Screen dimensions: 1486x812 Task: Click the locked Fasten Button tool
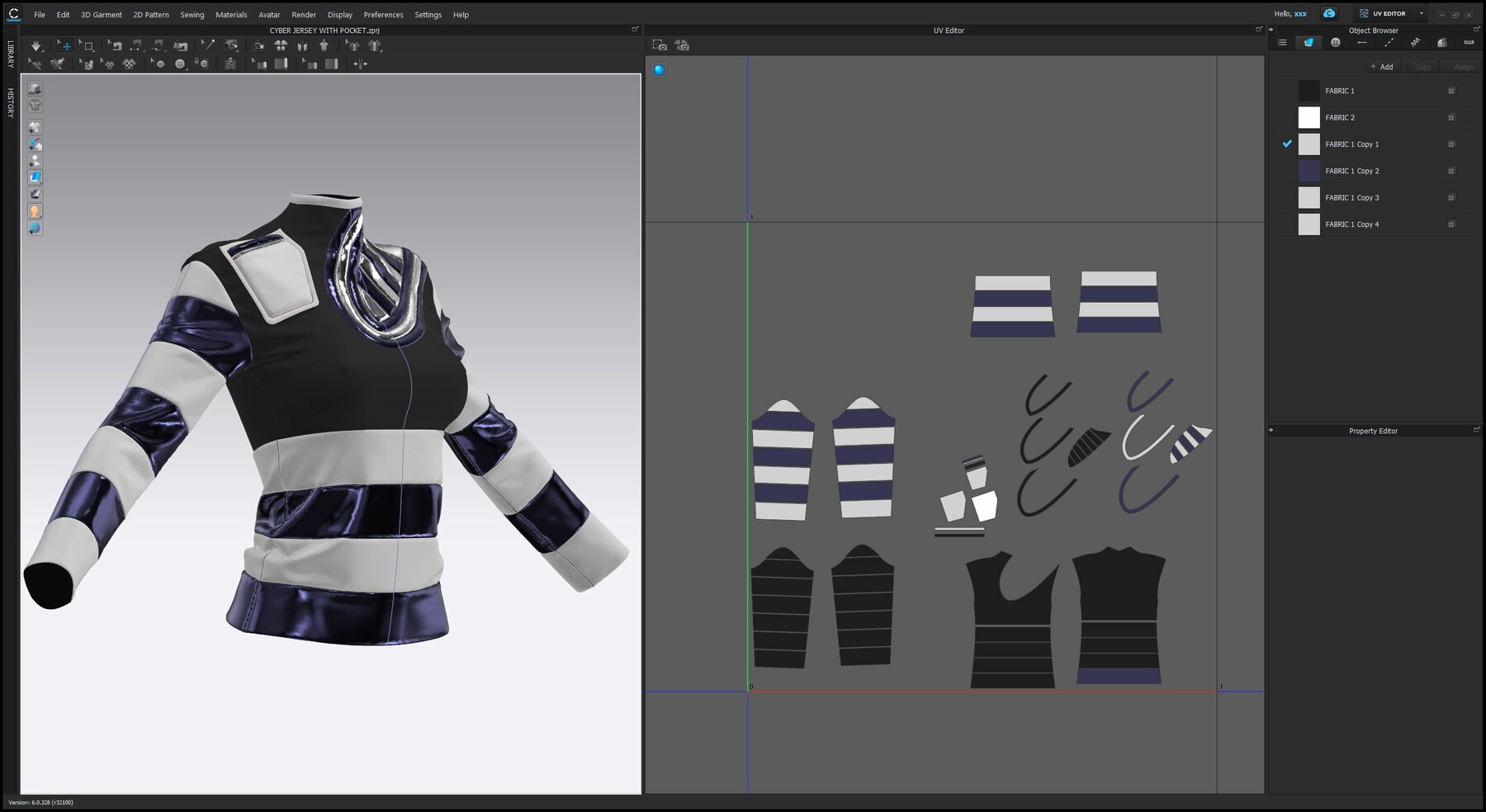click(x=201, y=63)
